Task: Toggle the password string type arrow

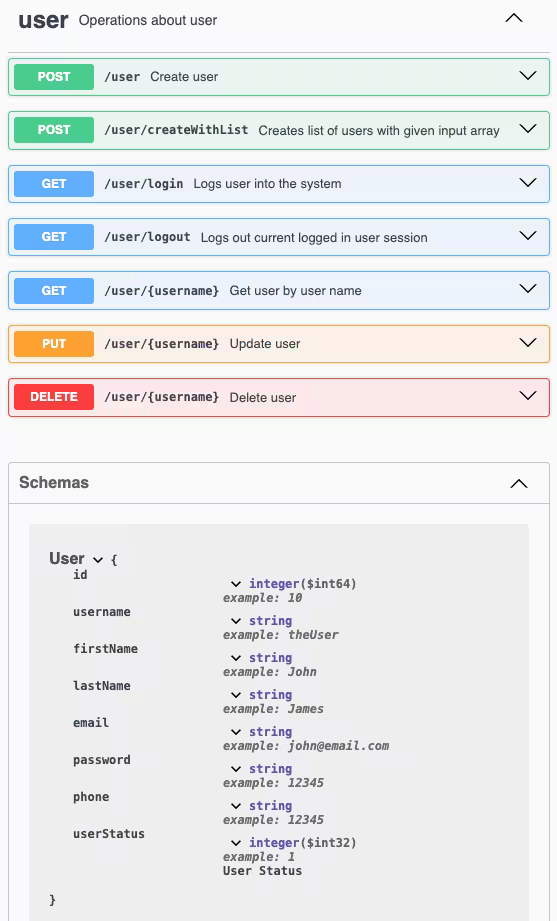Action: [236, 769]
